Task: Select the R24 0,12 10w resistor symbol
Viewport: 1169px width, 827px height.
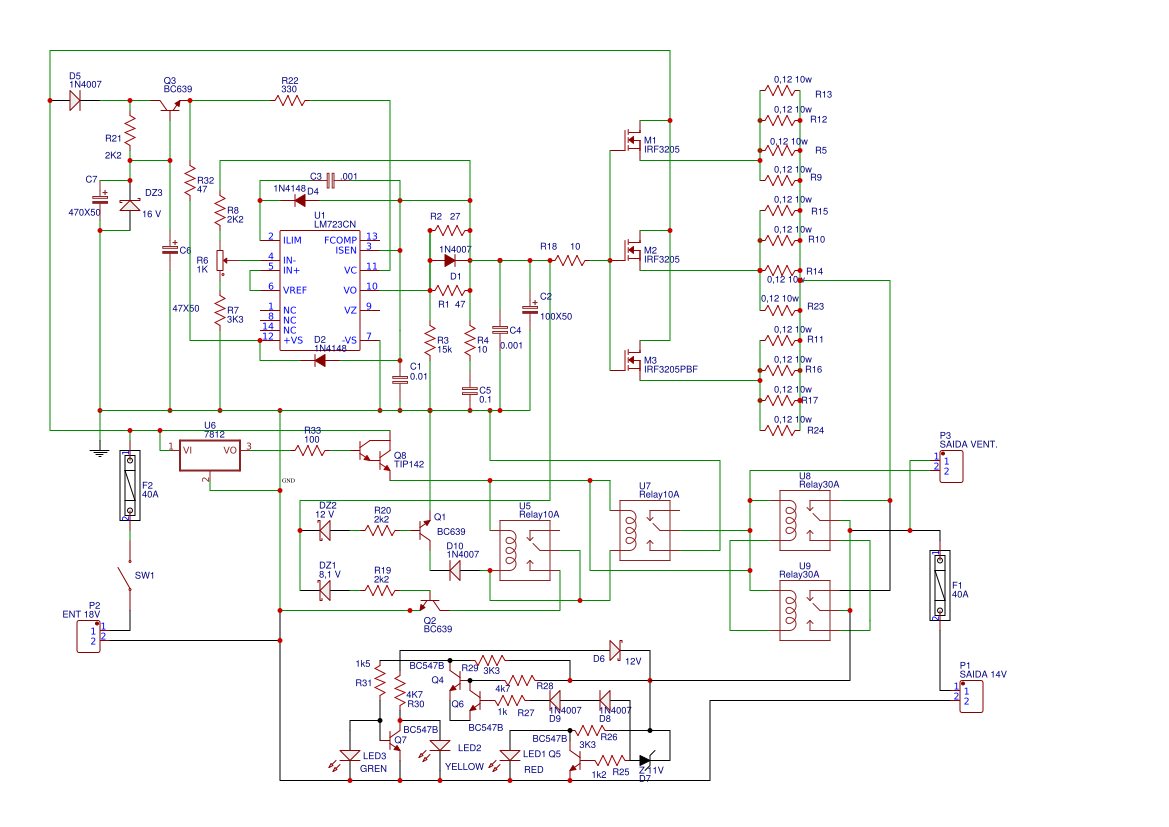Action: pyautogui.click(x=780, y=430)
